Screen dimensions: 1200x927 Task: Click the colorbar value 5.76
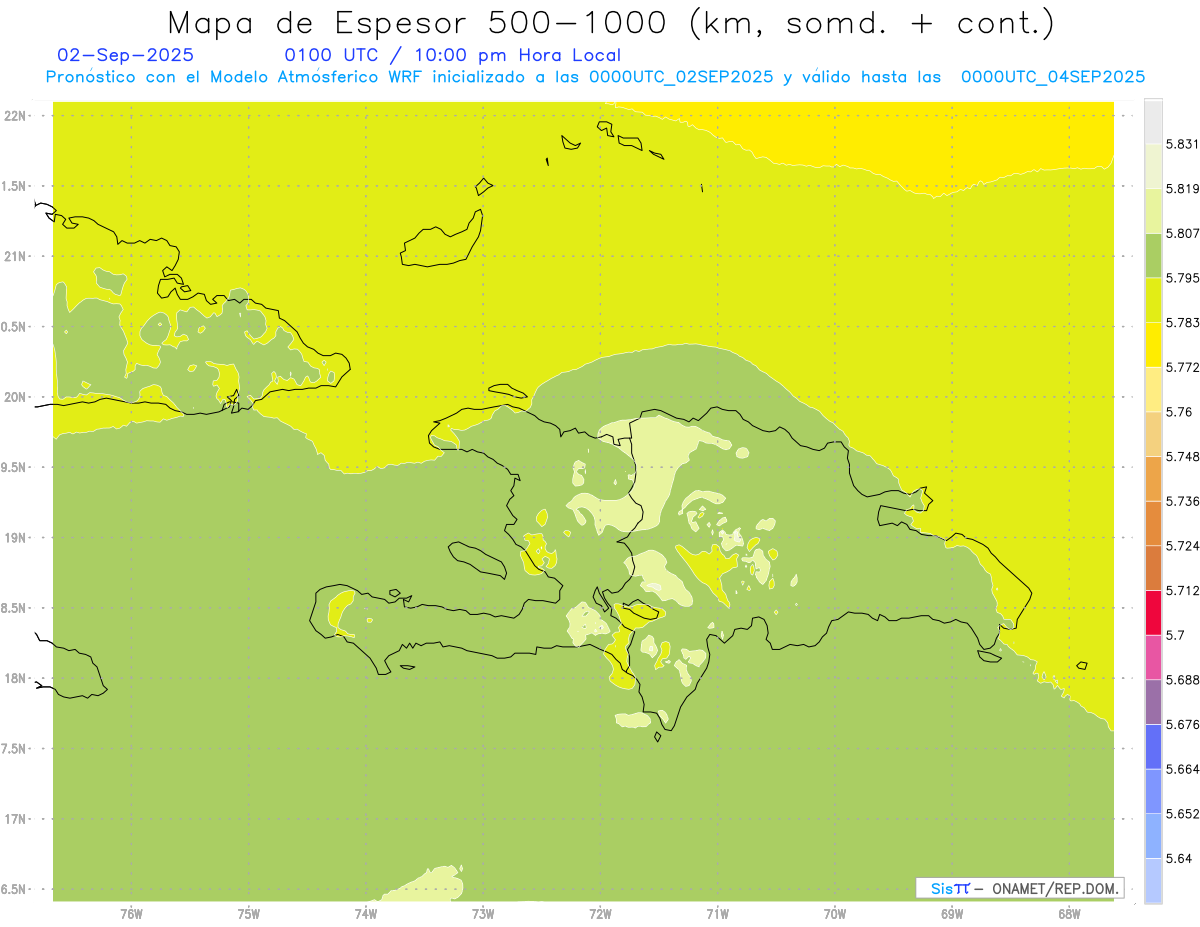[x=1179, y=412]
